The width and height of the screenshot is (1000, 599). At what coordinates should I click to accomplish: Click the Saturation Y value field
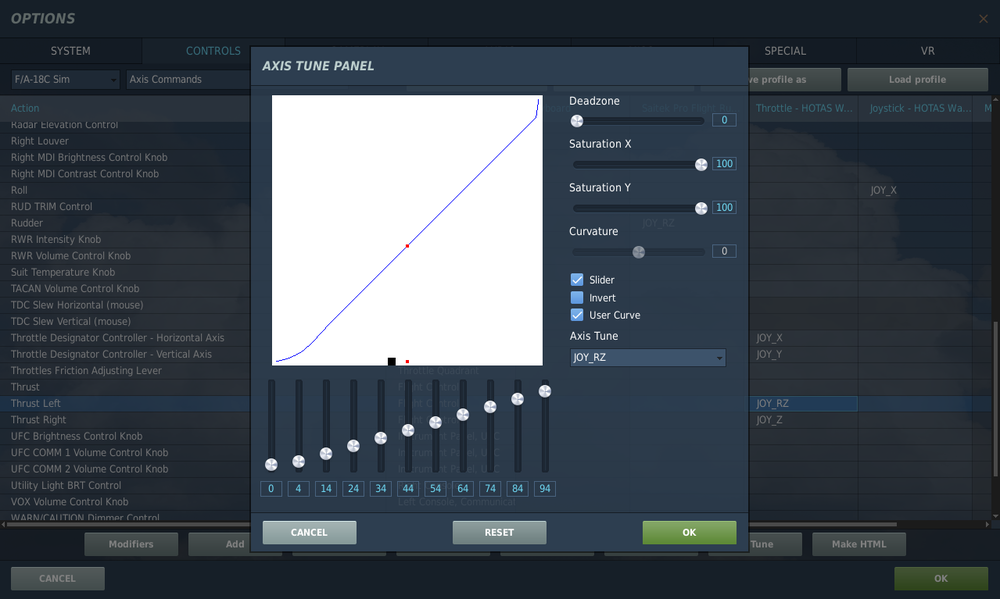[x=724, y=207]
